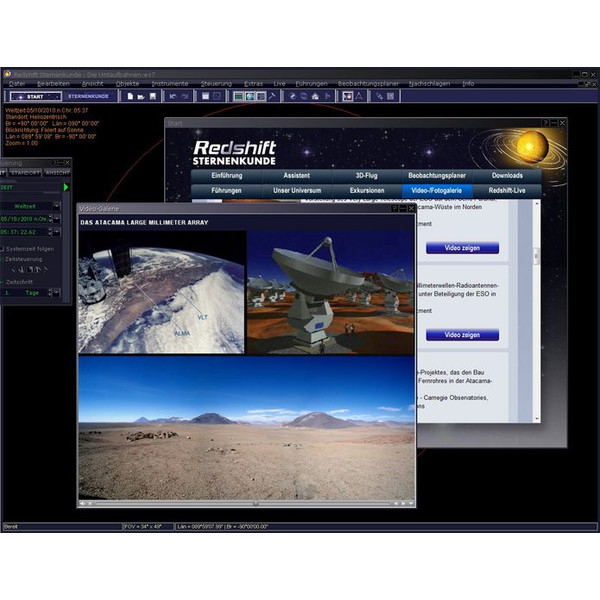This screenshot has width=600, height=600.
Task: Save using the floppy disk icon
Action: (x=153, y=96)
